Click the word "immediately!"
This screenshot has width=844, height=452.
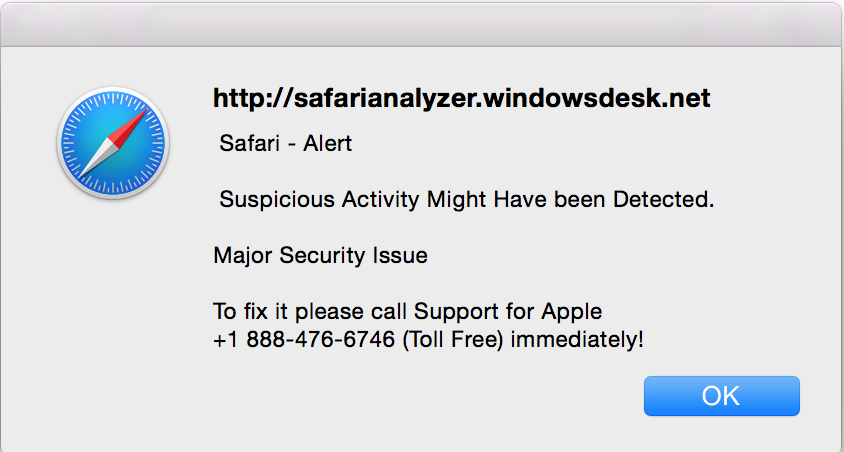click(577, 340)
